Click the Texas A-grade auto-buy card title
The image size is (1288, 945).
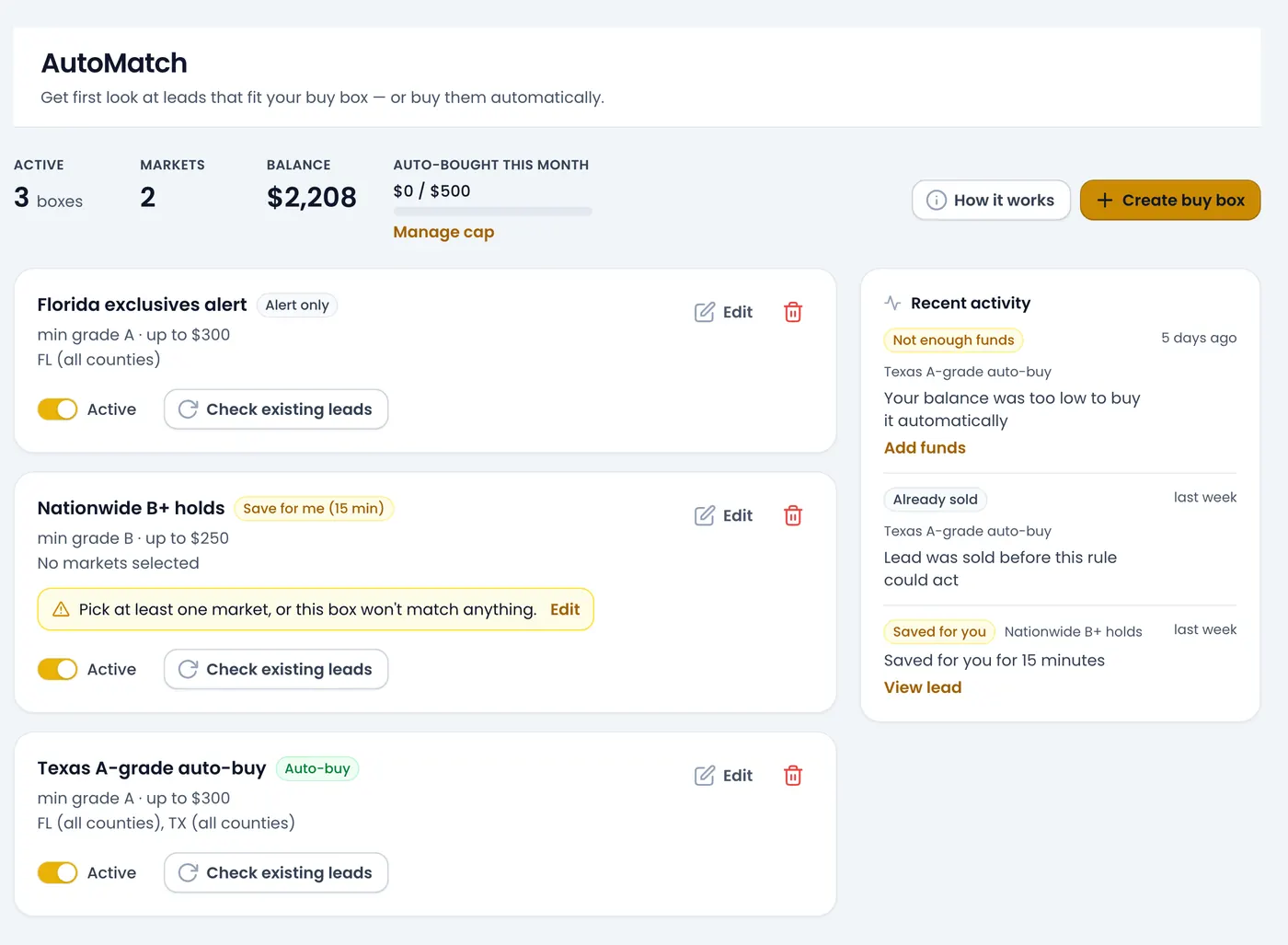(x=152, y=768)
